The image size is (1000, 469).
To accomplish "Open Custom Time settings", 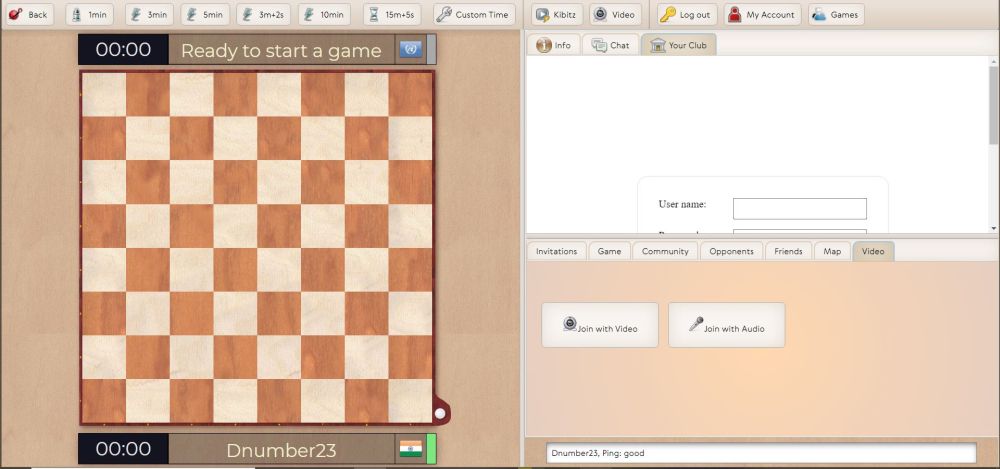I will pyautogui.click(x=473, y=15).
